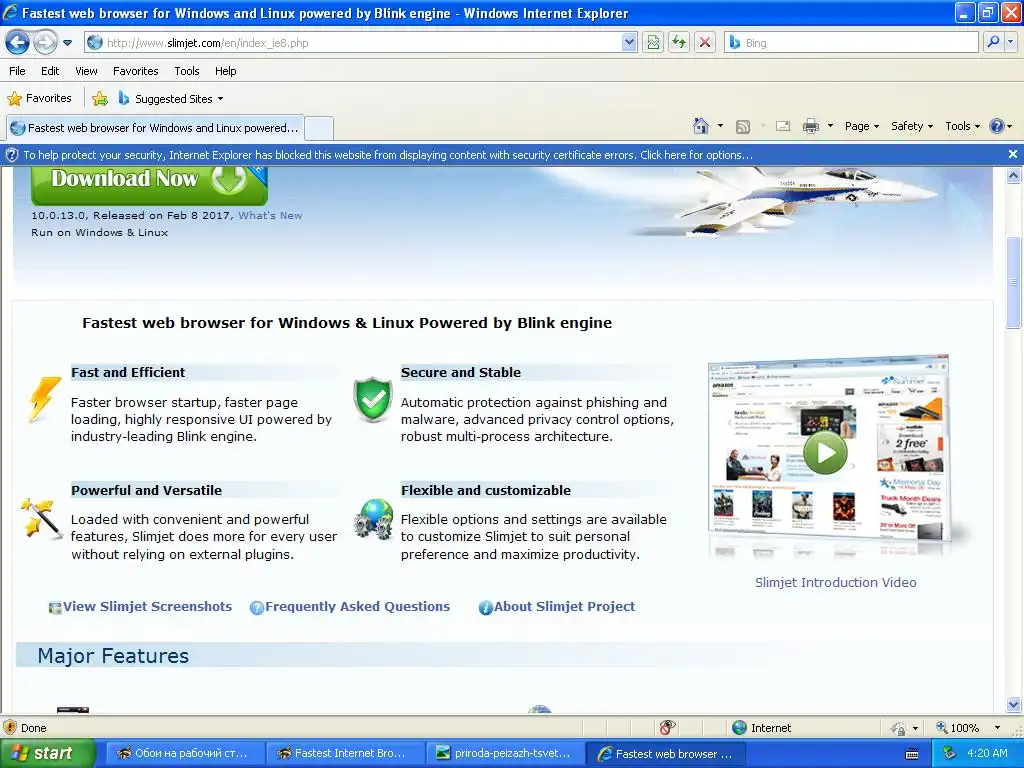Open the Tools menu in menu bar

coord(187,71)
